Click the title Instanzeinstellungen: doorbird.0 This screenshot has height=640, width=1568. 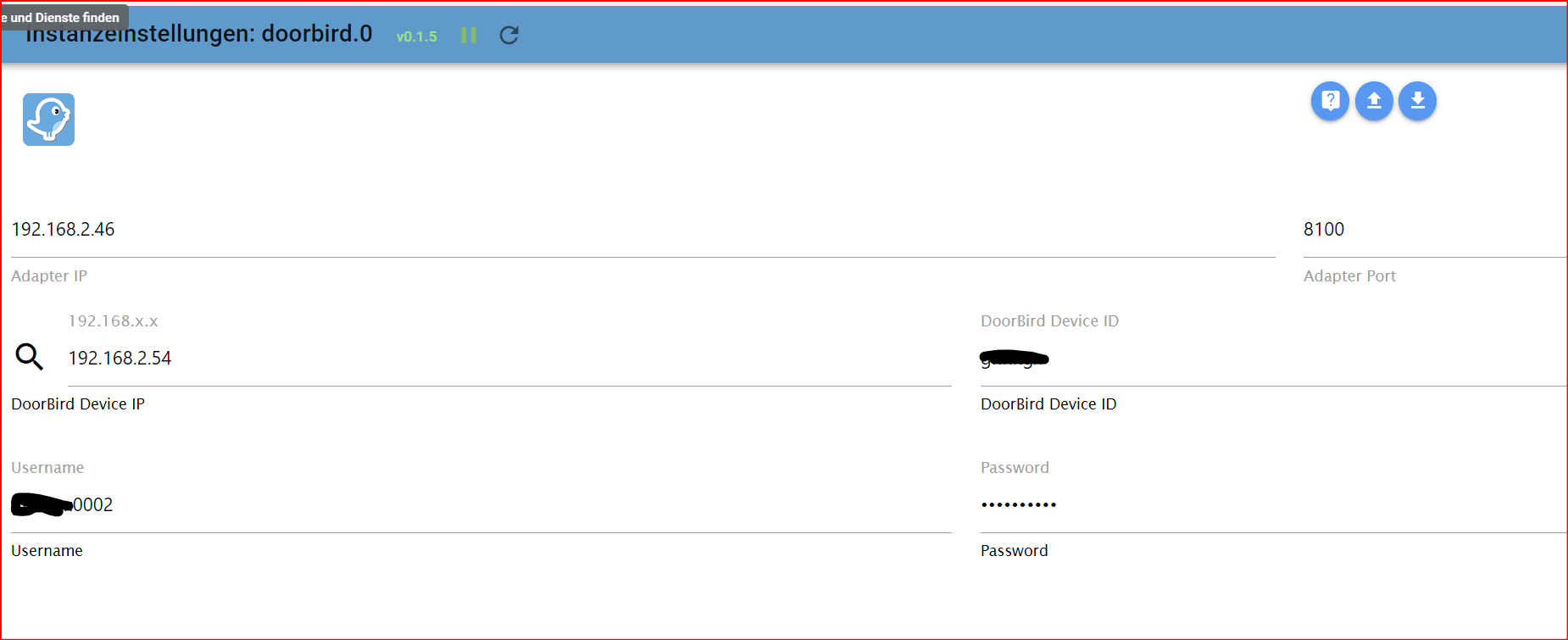pyautogui.click(x=199, y=34)
